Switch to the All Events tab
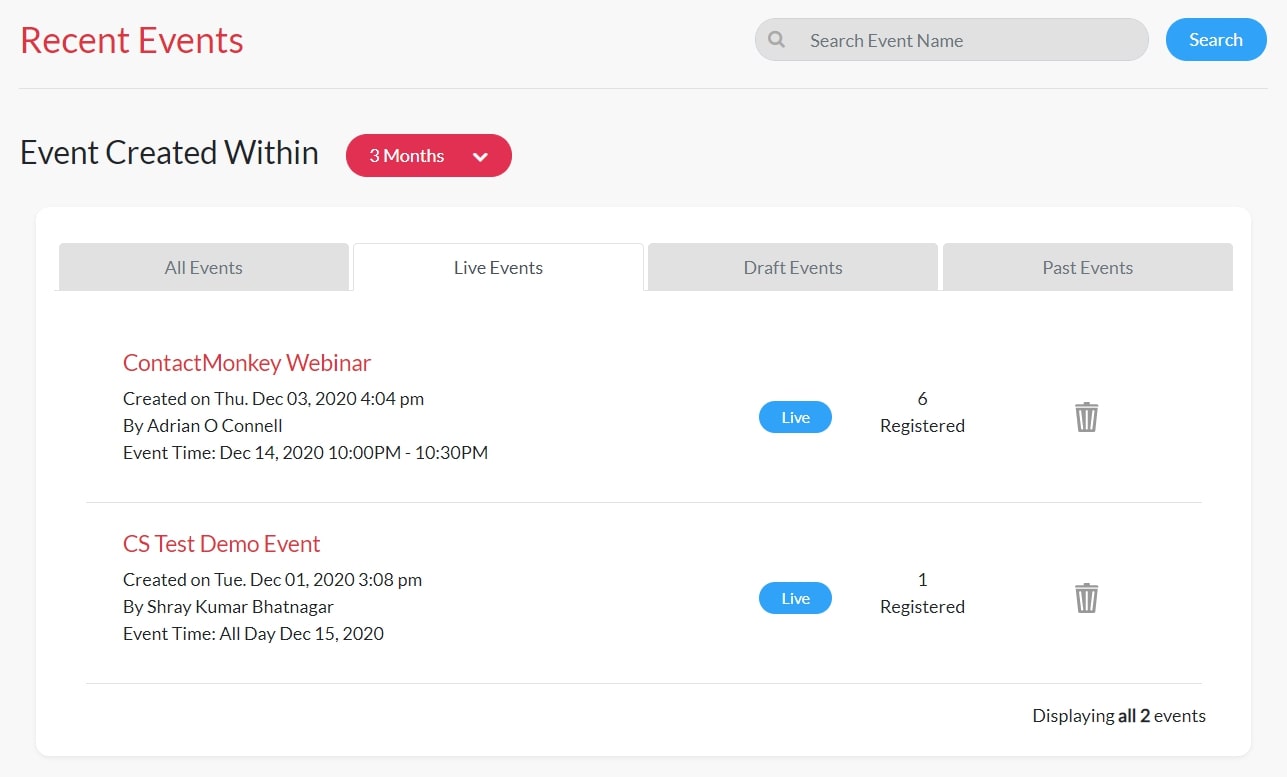The width and height of the screenshot is (1287, 777). 204,267
